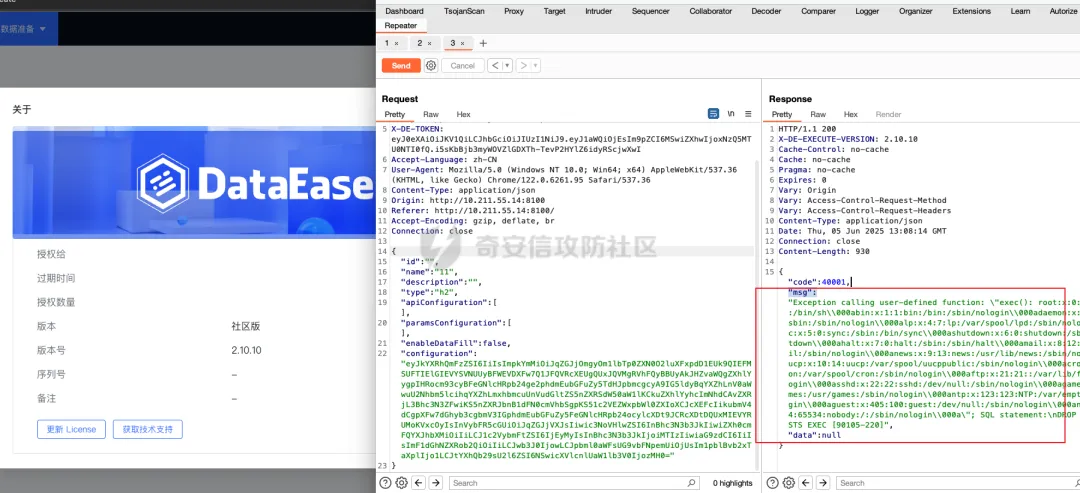Switch to the Target tab
This screenshot has height=493, width=1080.
554,11
